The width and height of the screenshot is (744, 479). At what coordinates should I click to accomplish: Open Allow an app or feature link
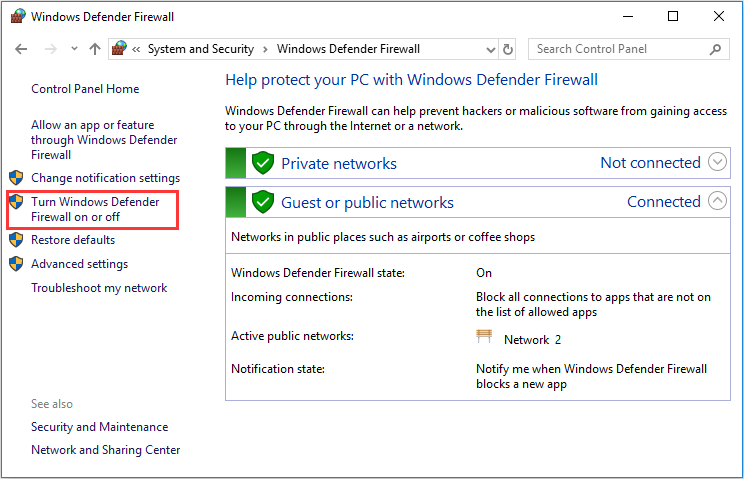pyautogui.click(x=104, y=140)
